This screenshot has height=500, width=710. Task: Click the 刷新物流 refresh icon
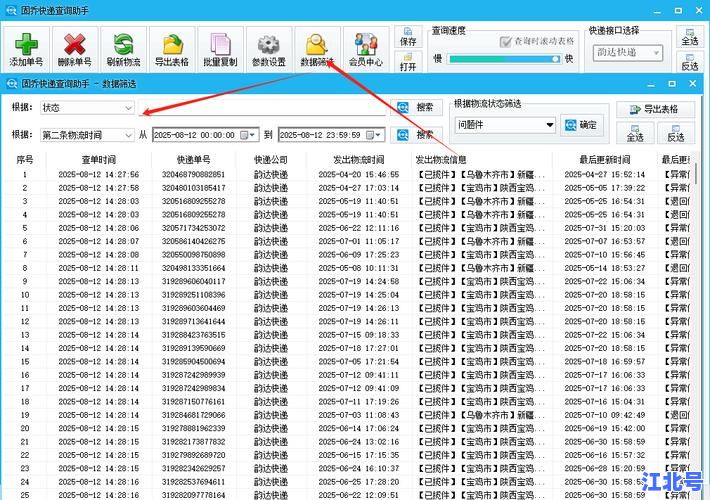pyautogui.click(x=123, y=44)
